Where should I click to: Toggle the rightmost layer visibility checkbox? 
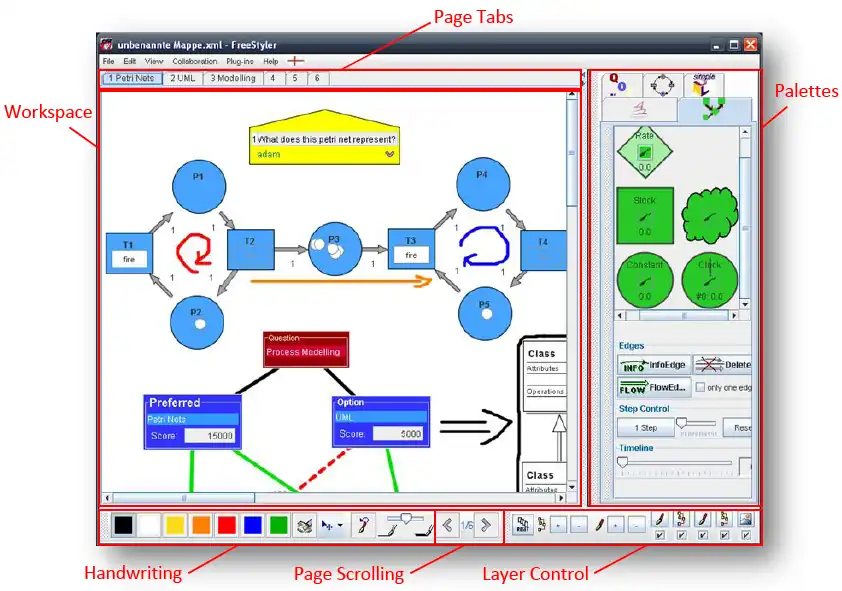tap(745, 536)
